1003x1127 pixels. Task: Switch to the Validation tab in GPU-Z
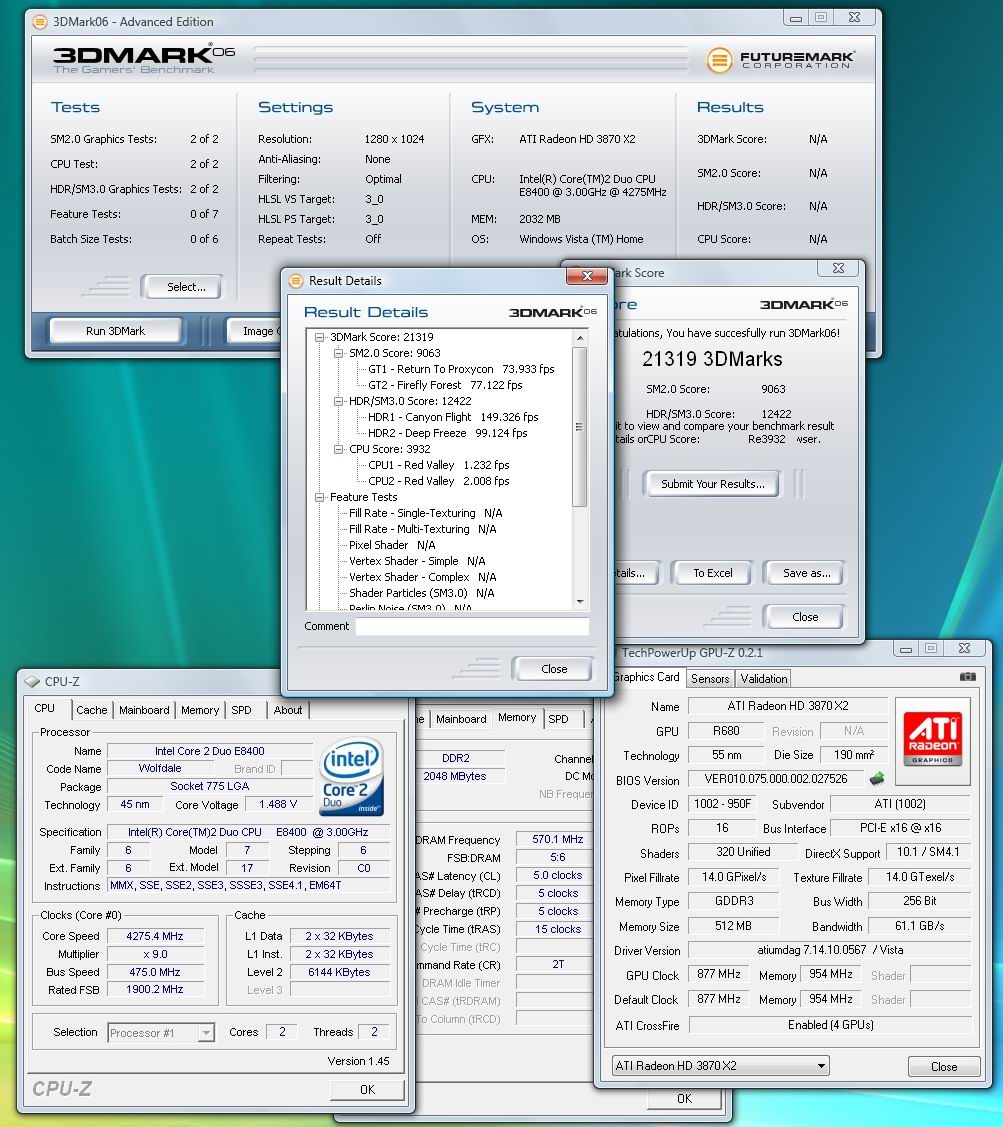pos(764,678)
